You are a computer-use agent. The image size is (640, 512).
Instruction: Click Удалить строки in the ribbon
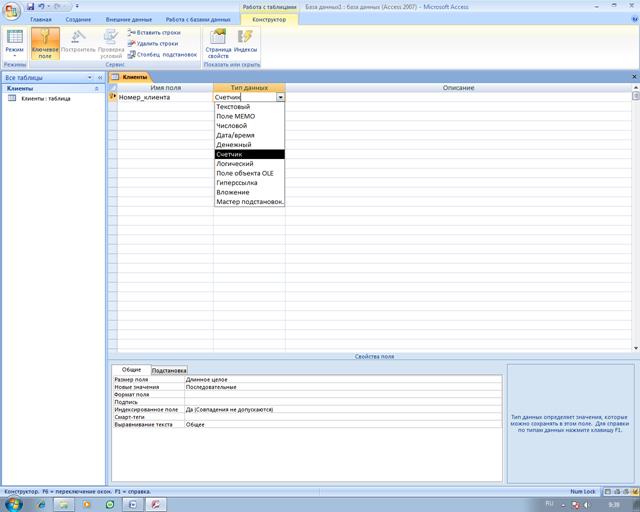[x=157, y=43]
